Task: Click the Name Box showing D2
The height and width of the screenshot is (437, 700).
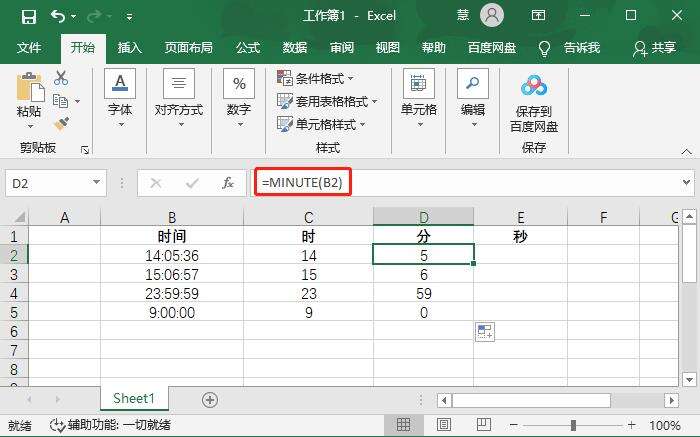Action: 49,183
